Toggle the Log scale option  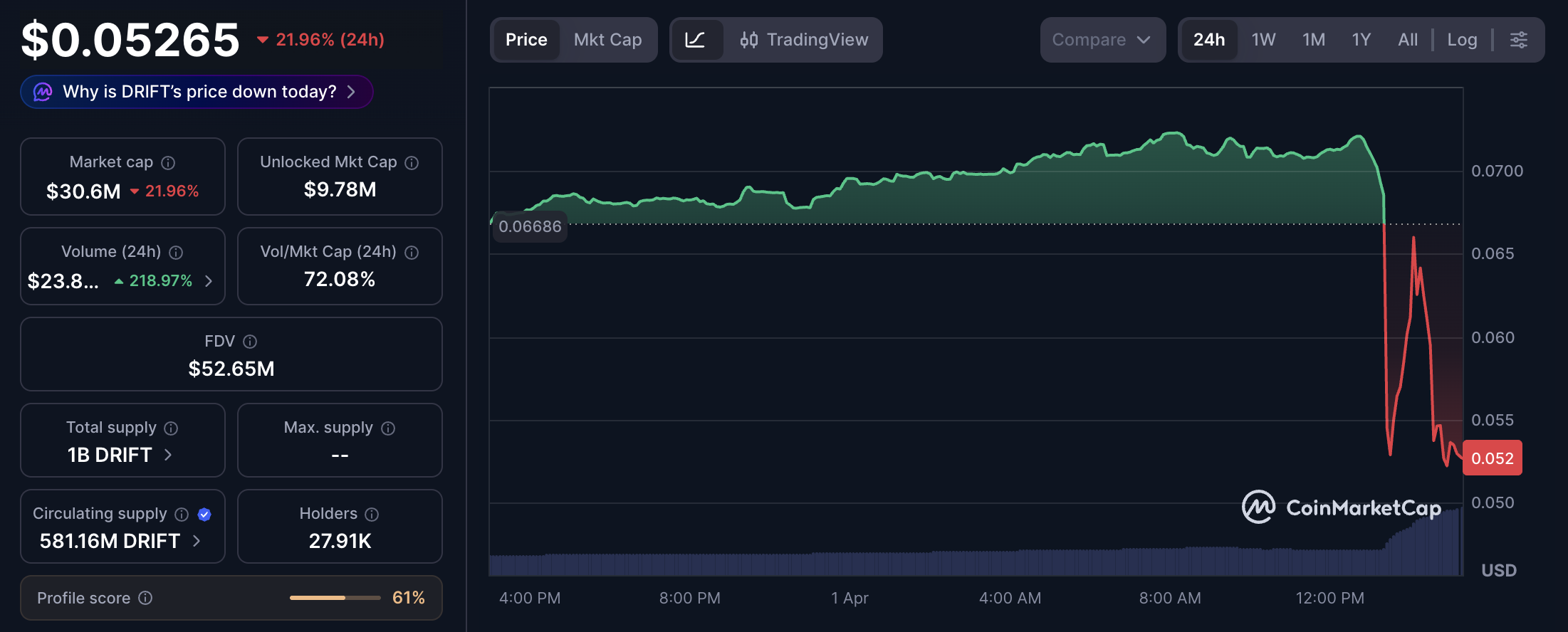1462,40
